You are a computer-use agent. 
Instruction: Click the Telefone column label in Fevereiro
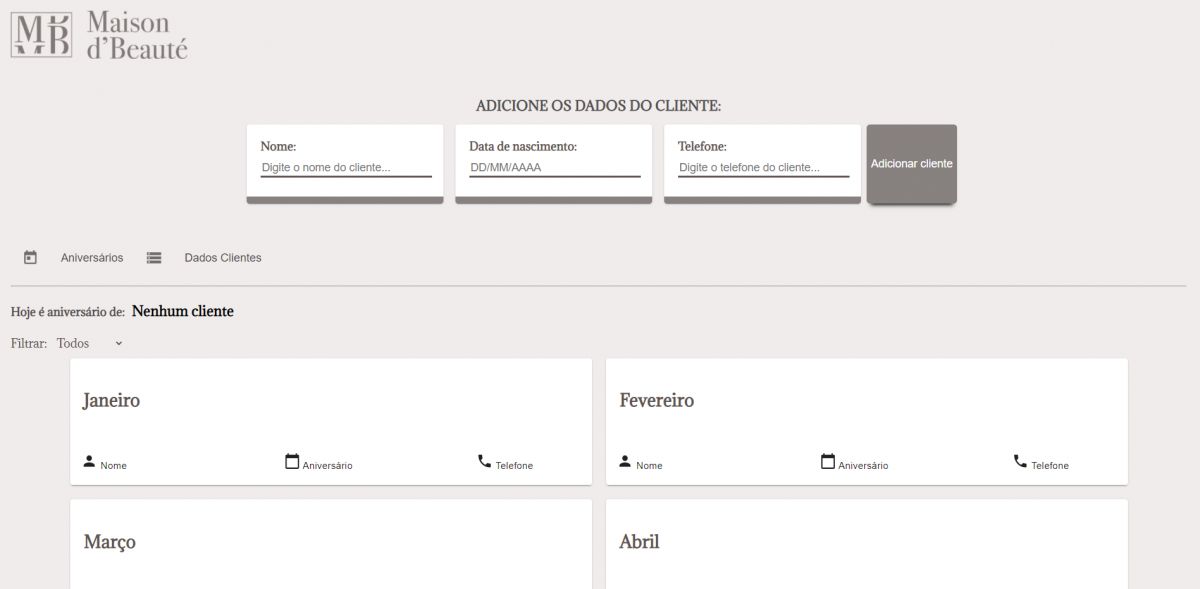(1051, 466)
